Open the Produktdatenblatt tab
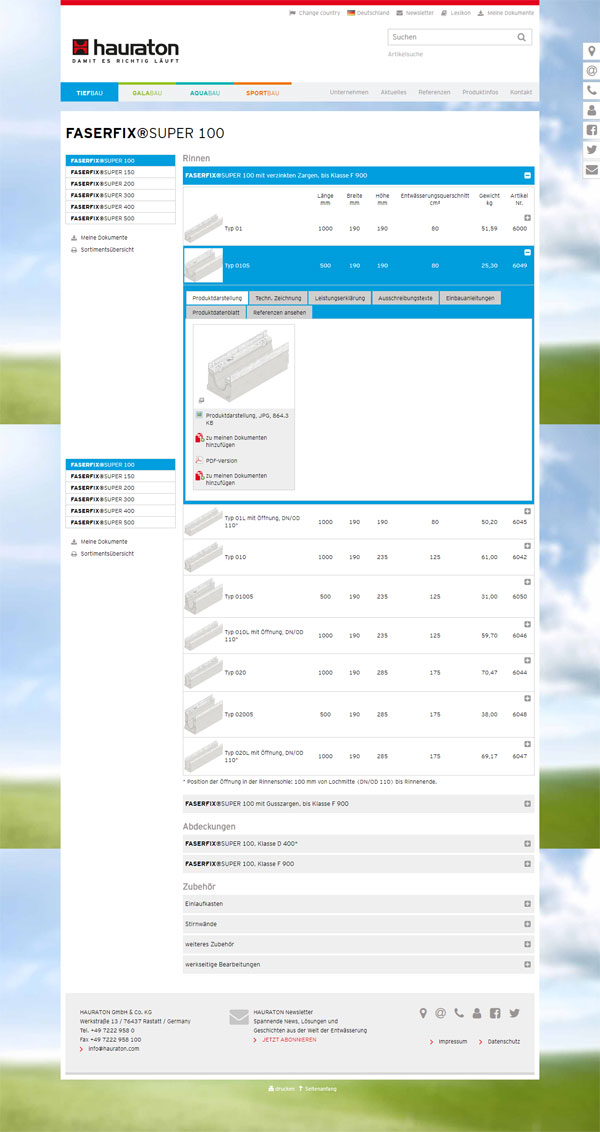The height and width of the screenshot is (1132, 600). pos(216,313)
